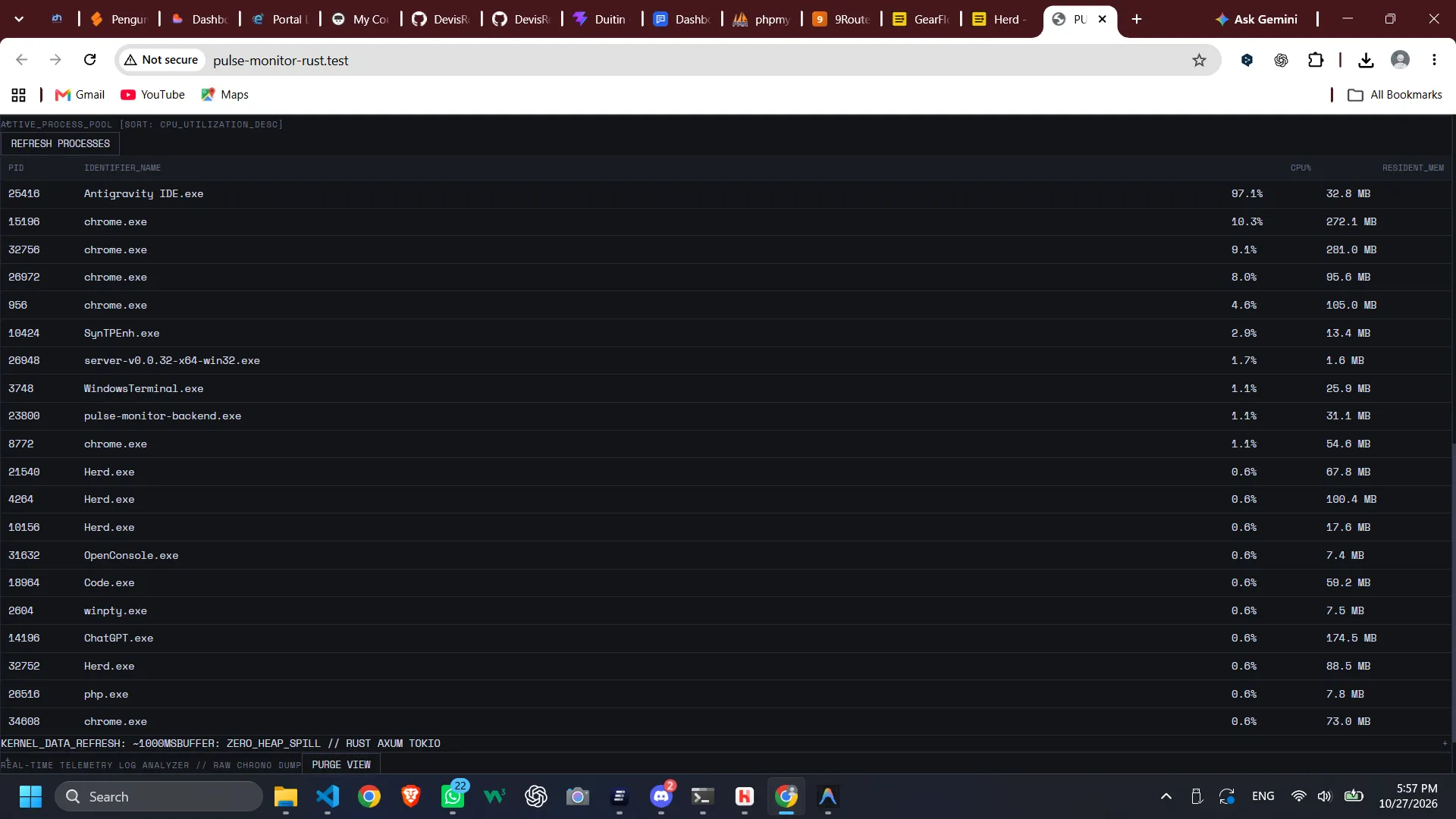The image size is (1456, 819).
Task: Open Visual Studio Code from the taskbar
Action: 328,796
